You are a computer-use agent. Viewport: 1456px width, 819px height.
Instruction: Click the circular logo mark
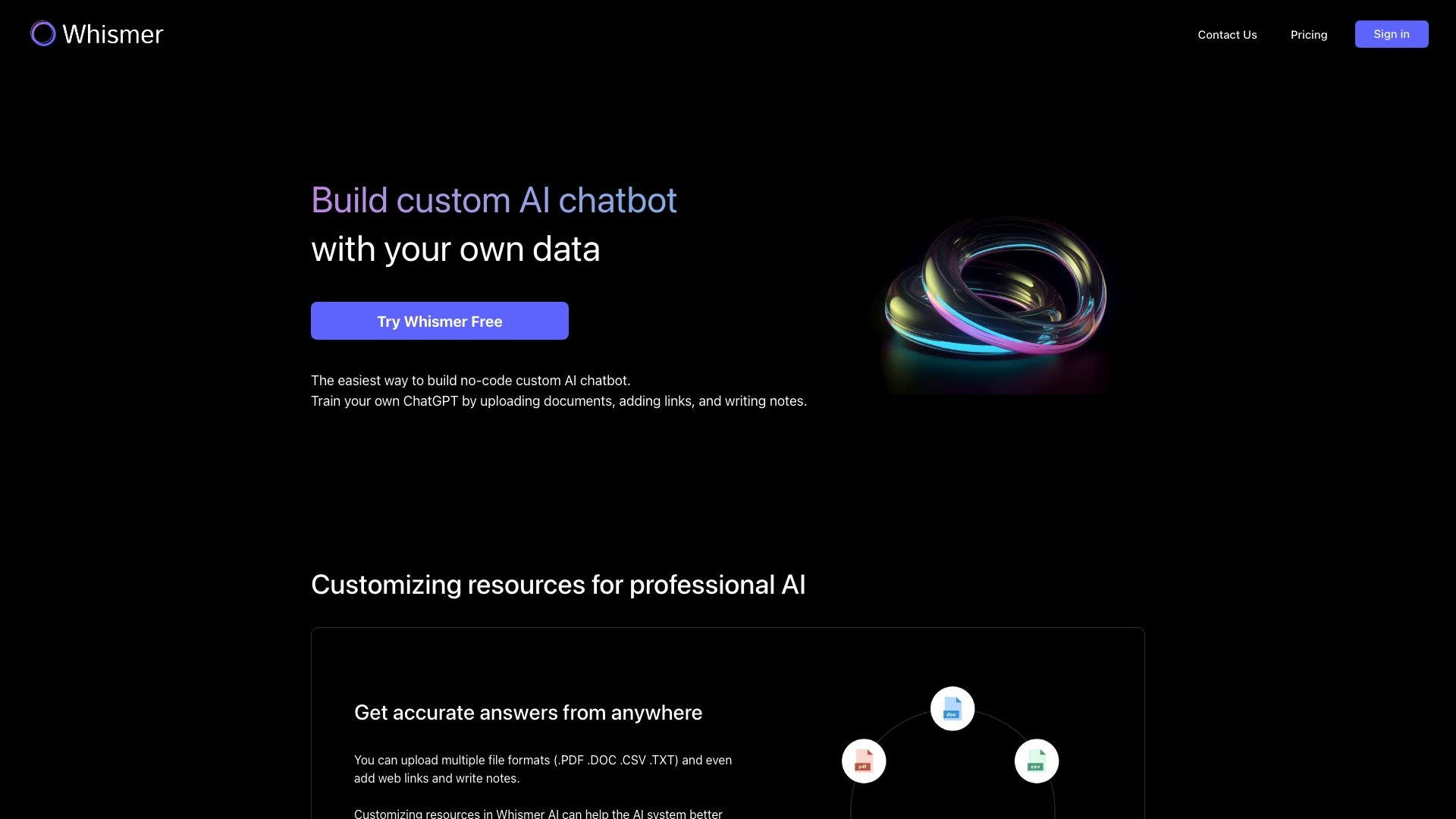[42, 33]
